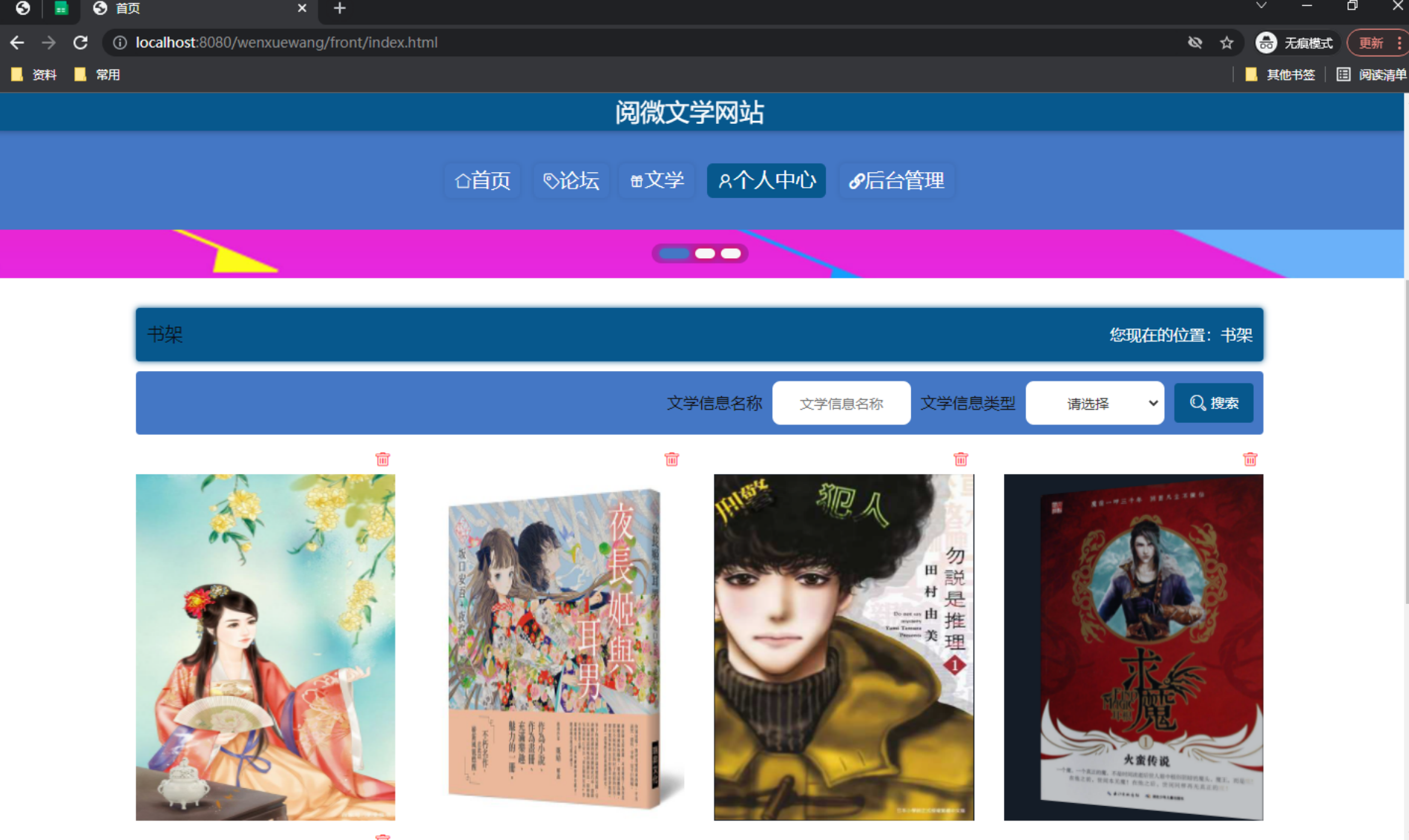This screenshot has height=840, width=1409.
Task: Click the address bar URL
Action: tap(286, 42)
